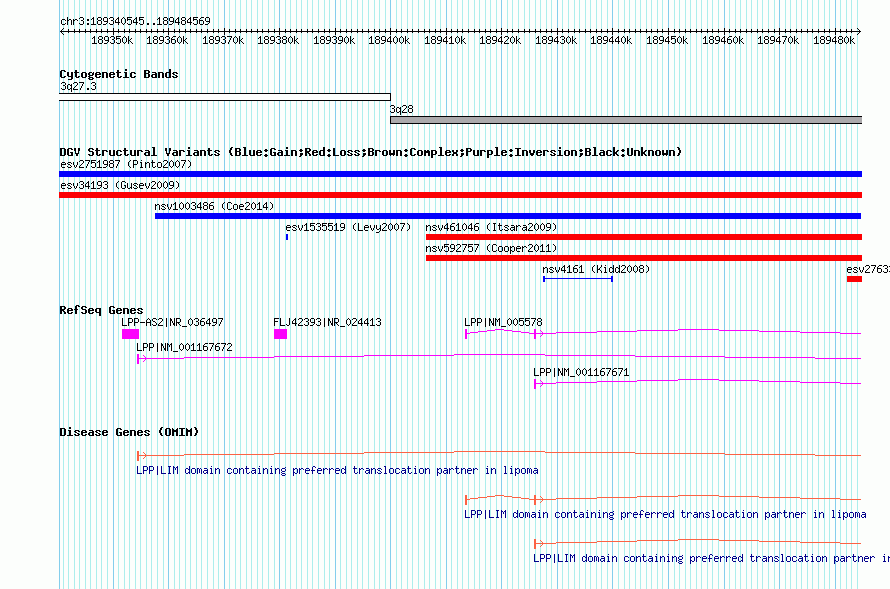
Task: Click the LPP NM_001167671 transcript start arrow
Action: (539, 384)
